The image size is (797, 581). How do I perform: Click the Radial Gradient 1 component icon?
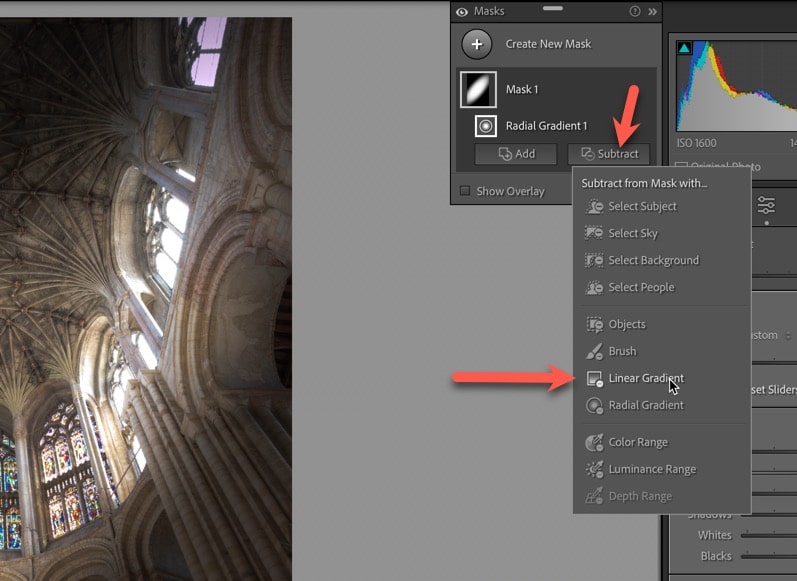(485, 126)
